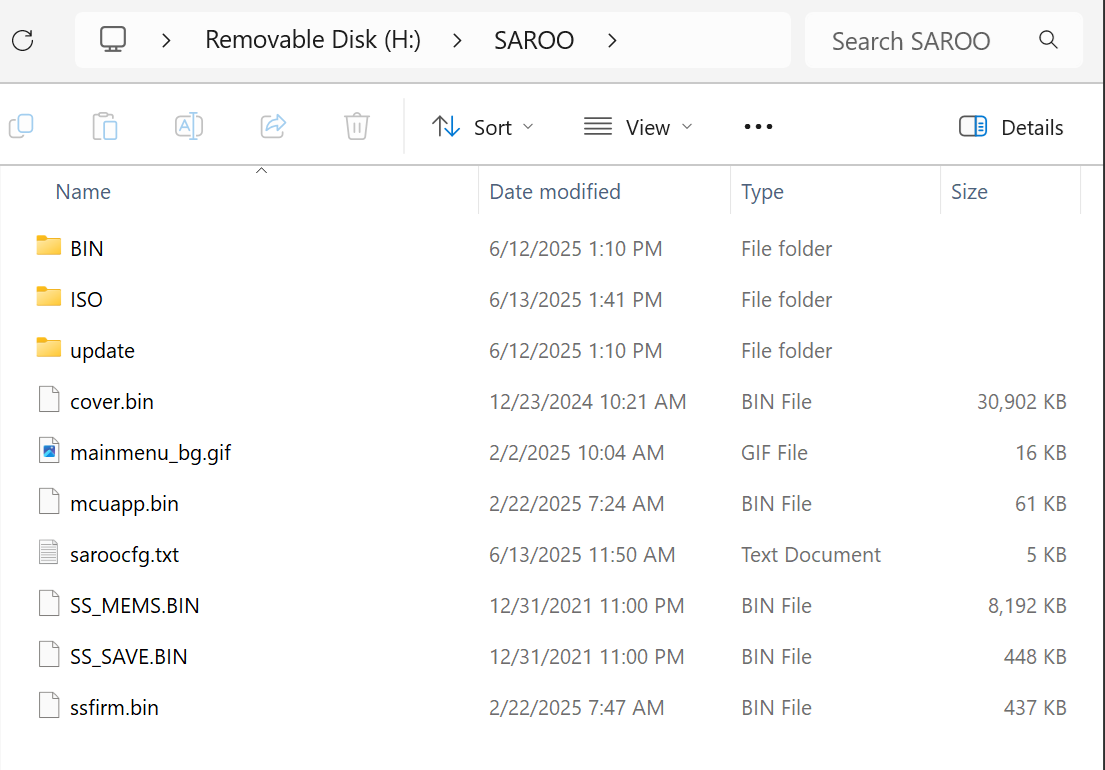The width and height of the screenshot is (1105, 770).
Task: Click the Rename icon in toolbar
Action: coord(189,126)
